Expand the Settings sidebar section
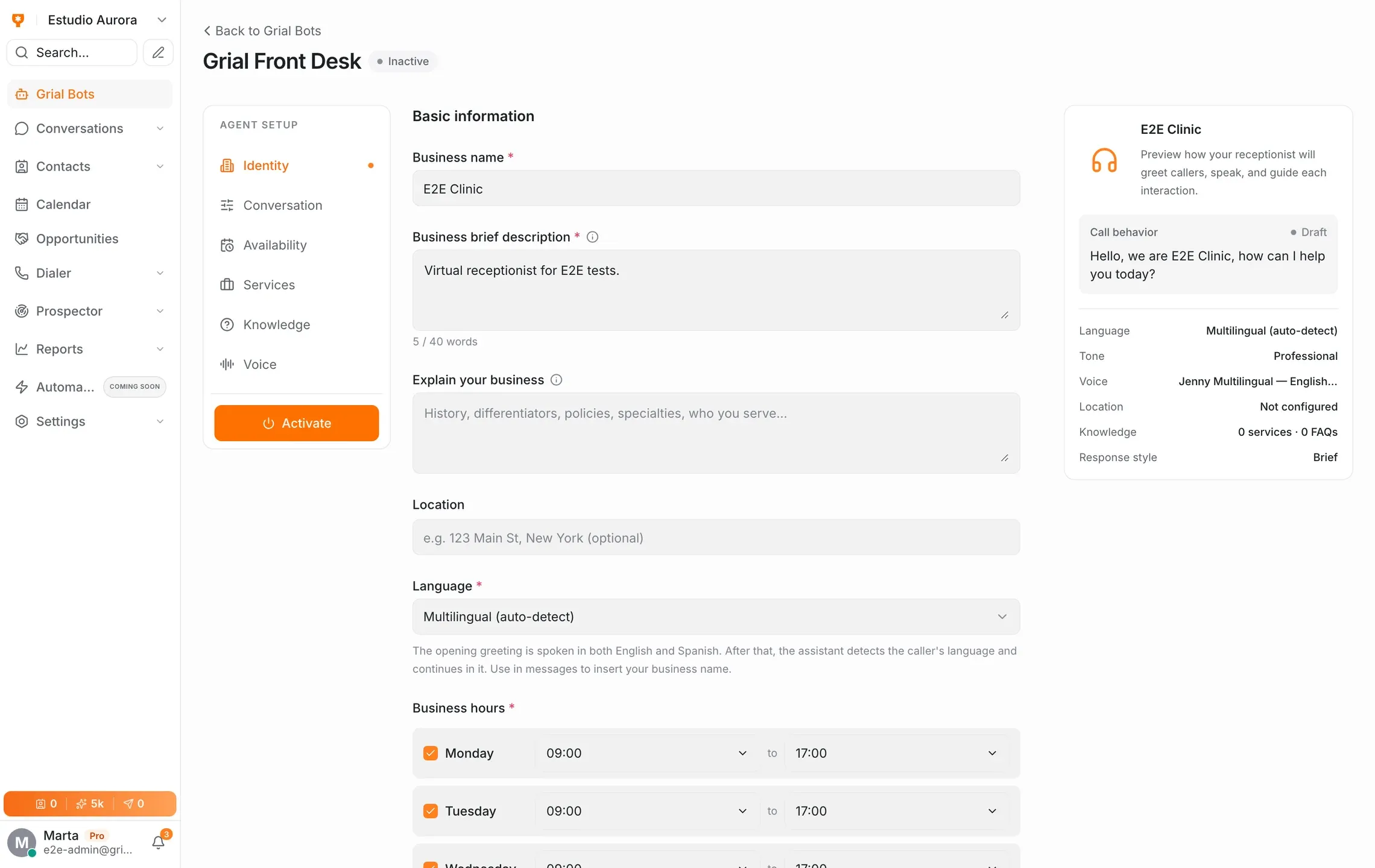 coord(160,421)
